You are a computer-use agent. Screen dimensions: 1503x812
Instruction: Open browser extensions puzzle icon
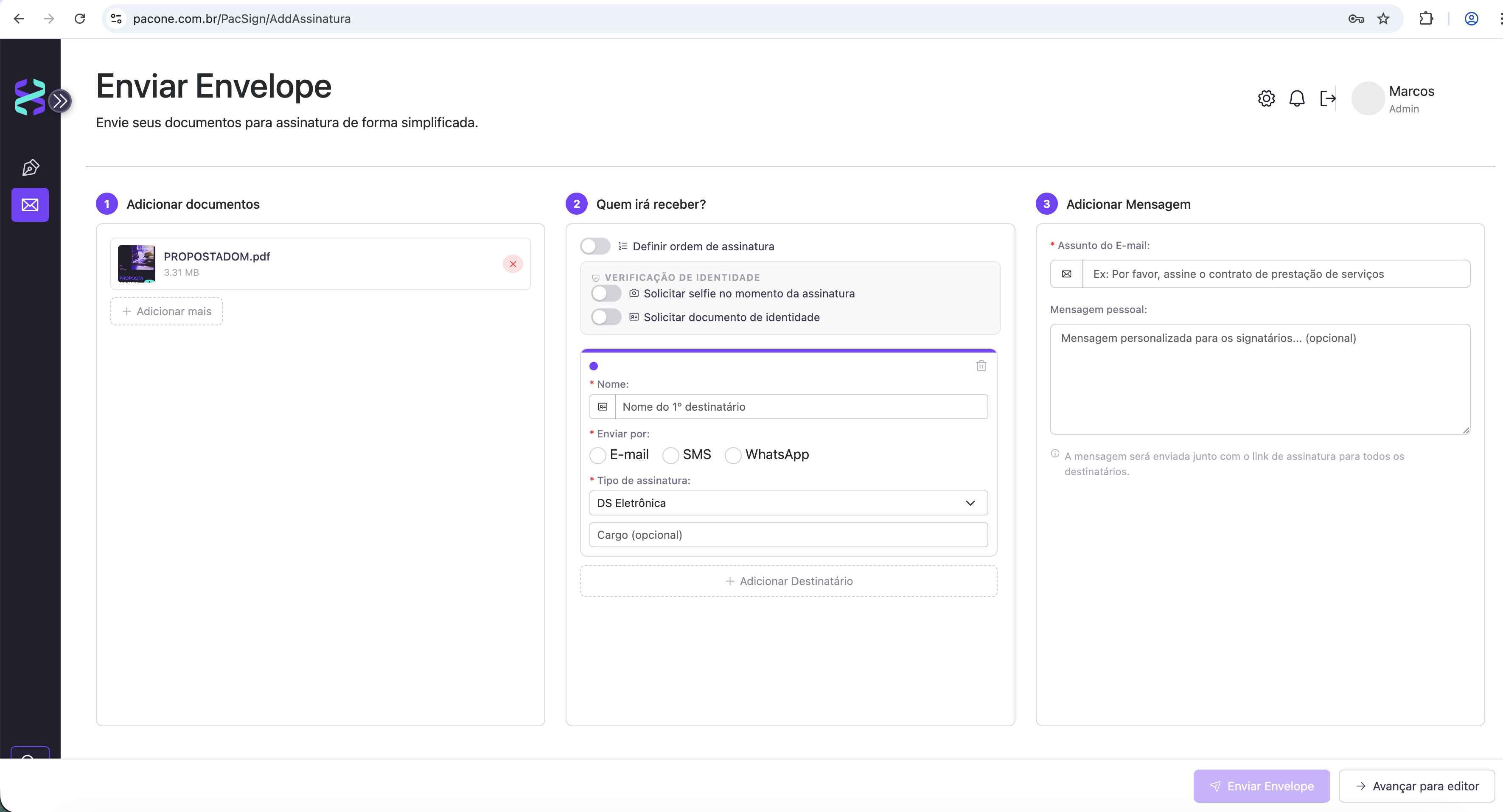1426,19
